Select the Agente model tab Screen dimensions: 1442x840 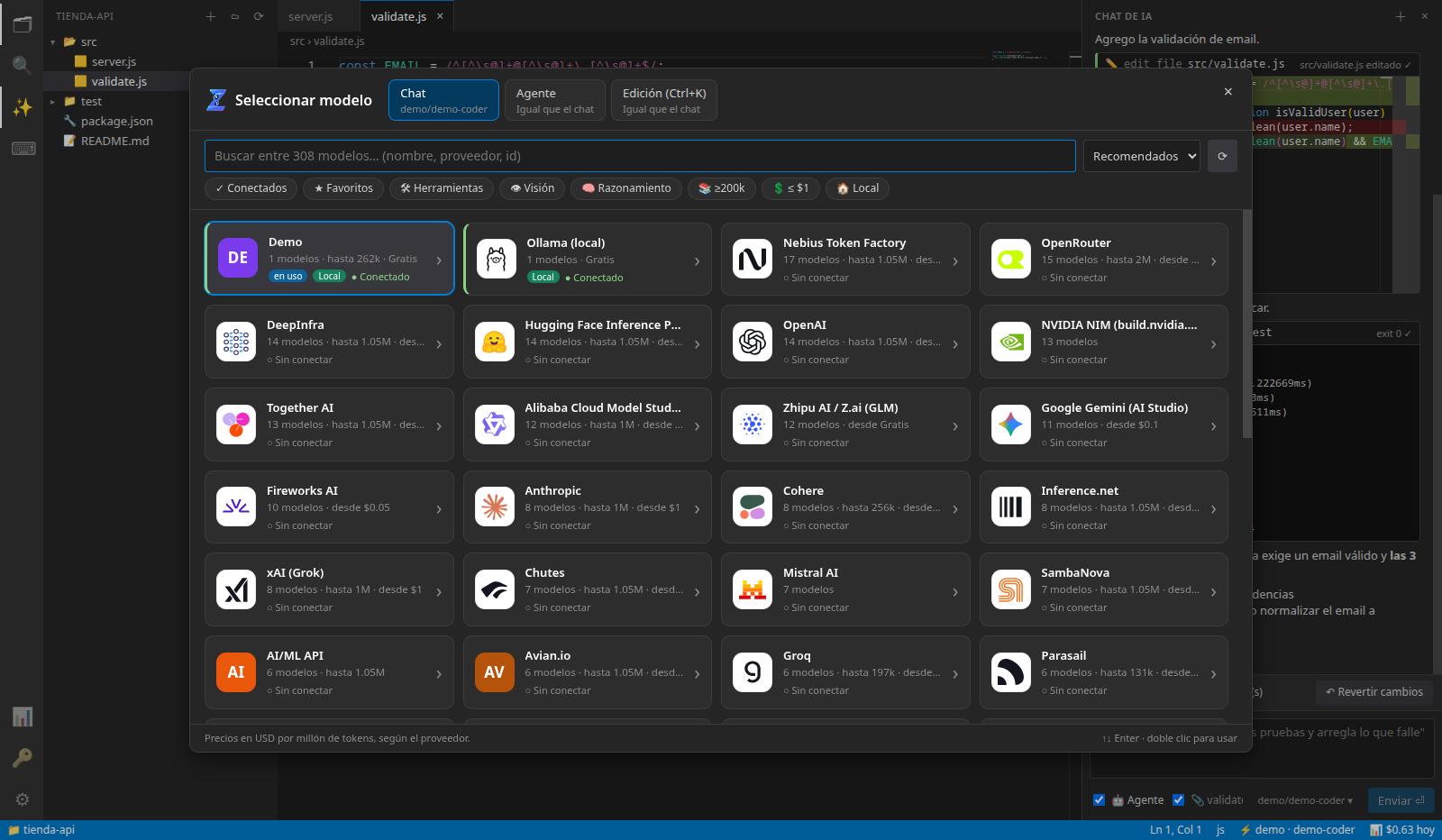coord(554,100)
